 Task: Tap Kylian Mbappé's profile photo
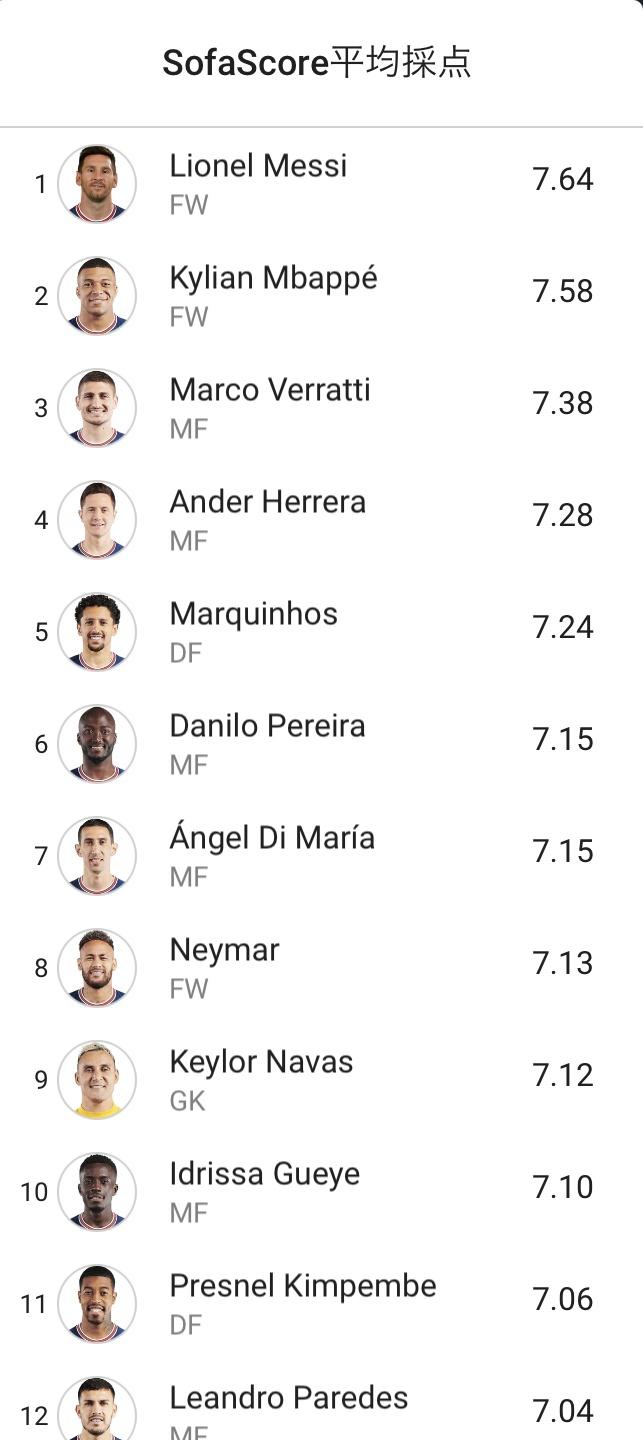(x=97, y=295)
